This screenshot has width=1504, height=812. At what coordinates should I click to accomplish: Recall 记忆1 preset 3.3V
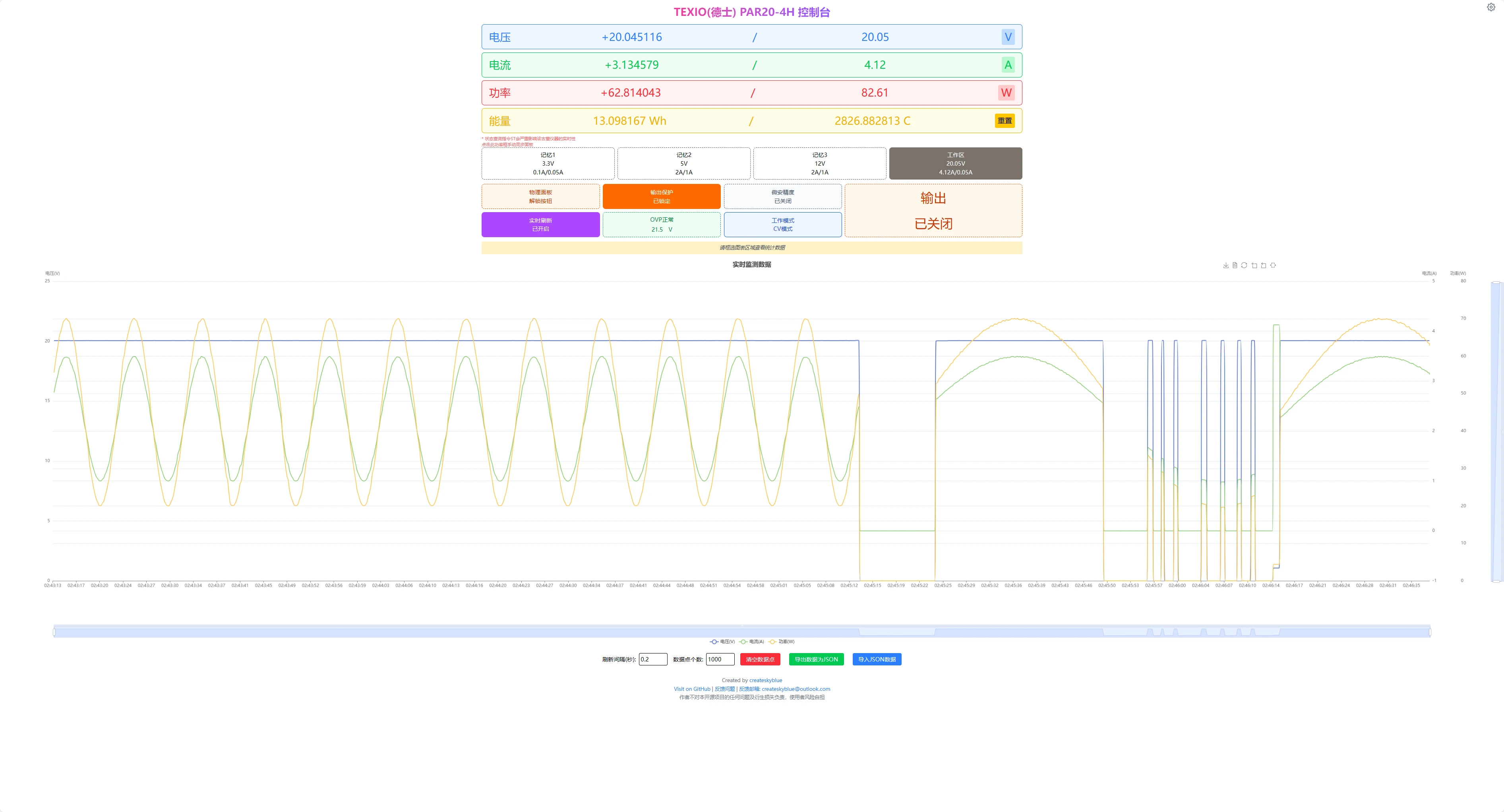click(548, 163)
